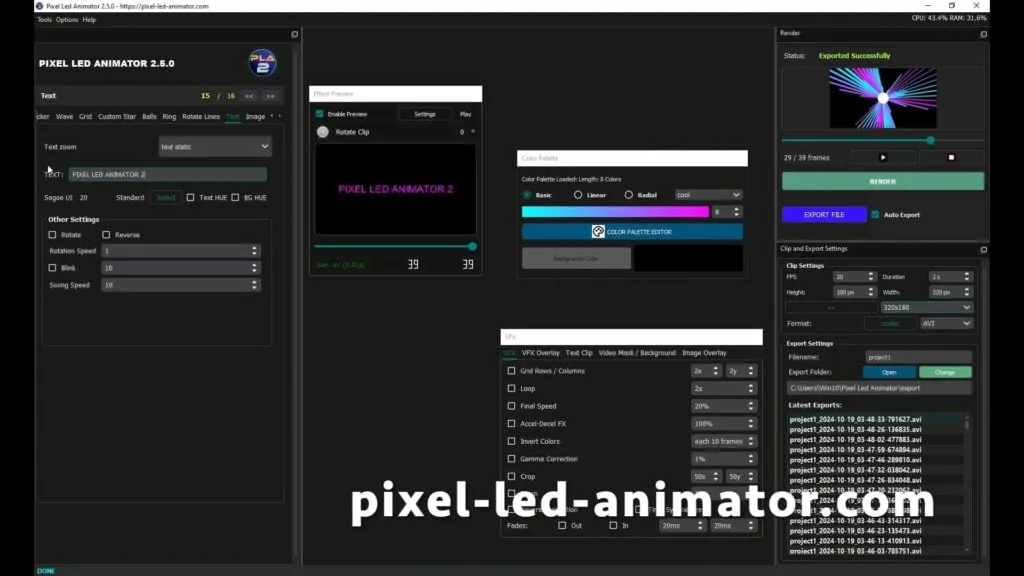Viewport: 1024px width, 576px height.
Task: Adjust the Final Speed percent stepper
Action: click(x=750, y=406)
